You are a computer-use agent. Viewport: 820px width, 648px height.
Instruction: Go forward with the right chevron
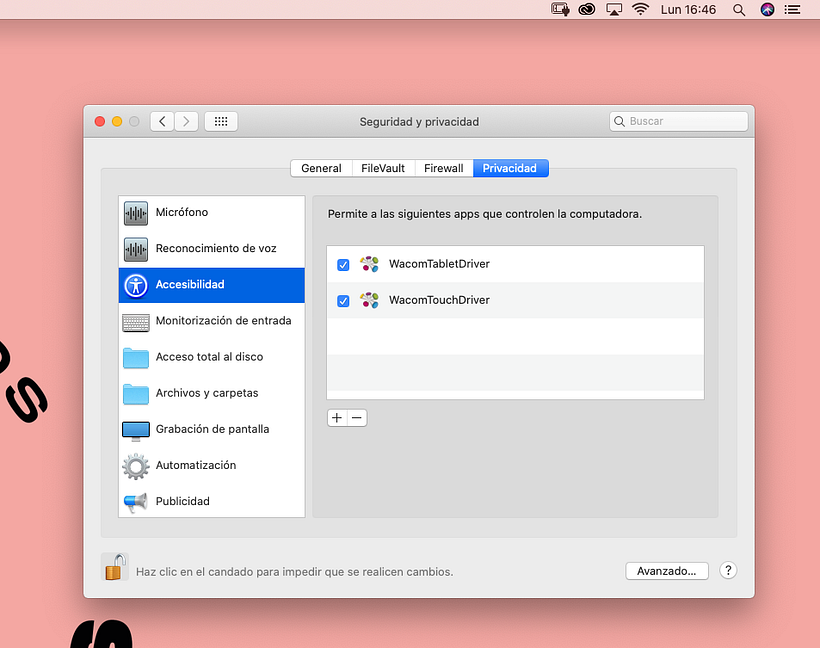click(186, 122)
